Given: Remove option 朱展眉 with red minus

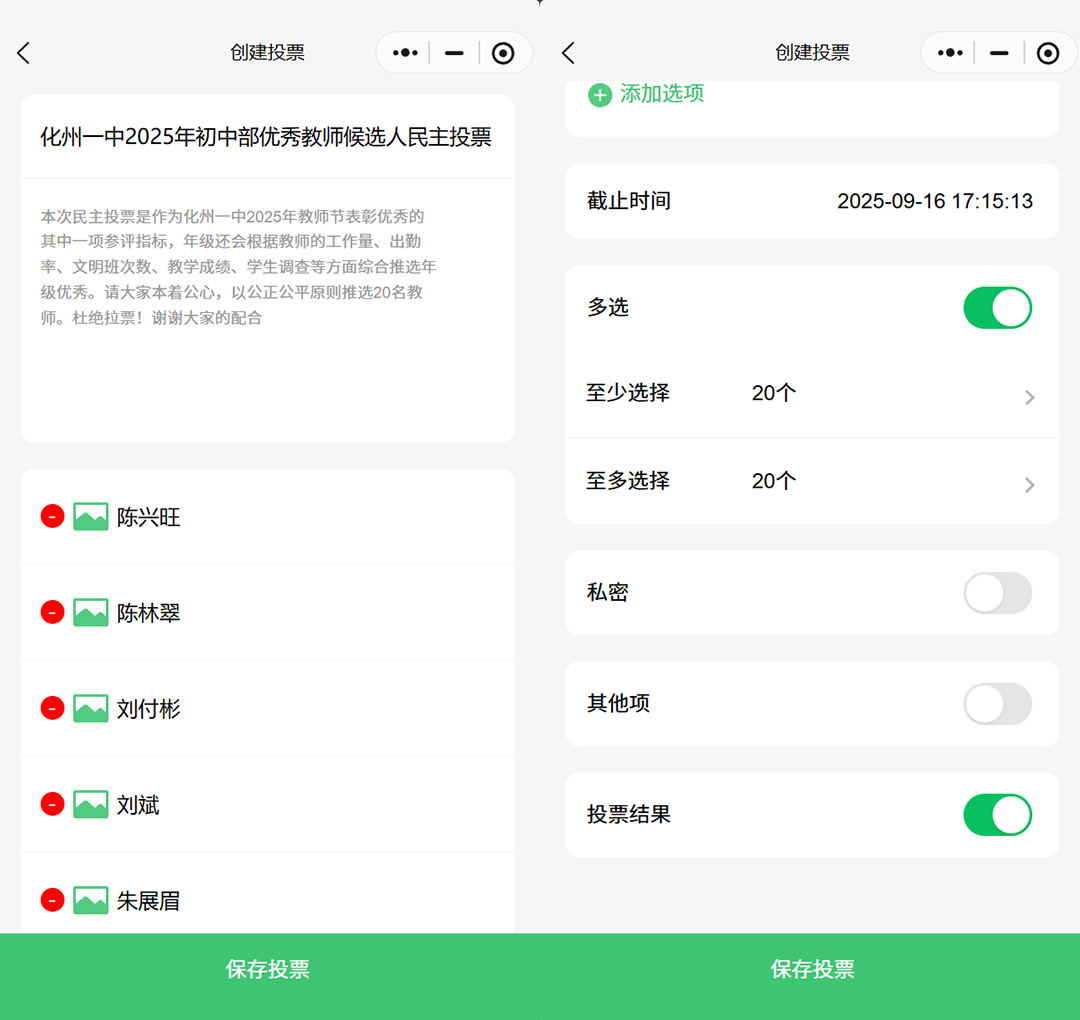Looking at the screenshot, I should coord(52,899).
